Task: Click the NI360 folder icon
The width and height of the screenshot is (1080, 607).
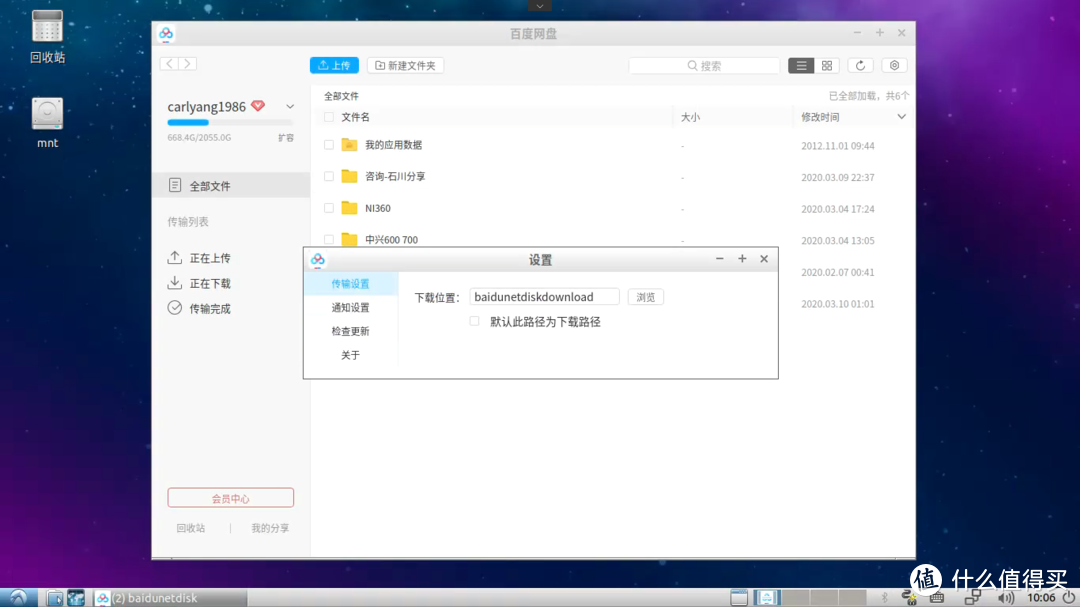Action: [x=349, y=208]
